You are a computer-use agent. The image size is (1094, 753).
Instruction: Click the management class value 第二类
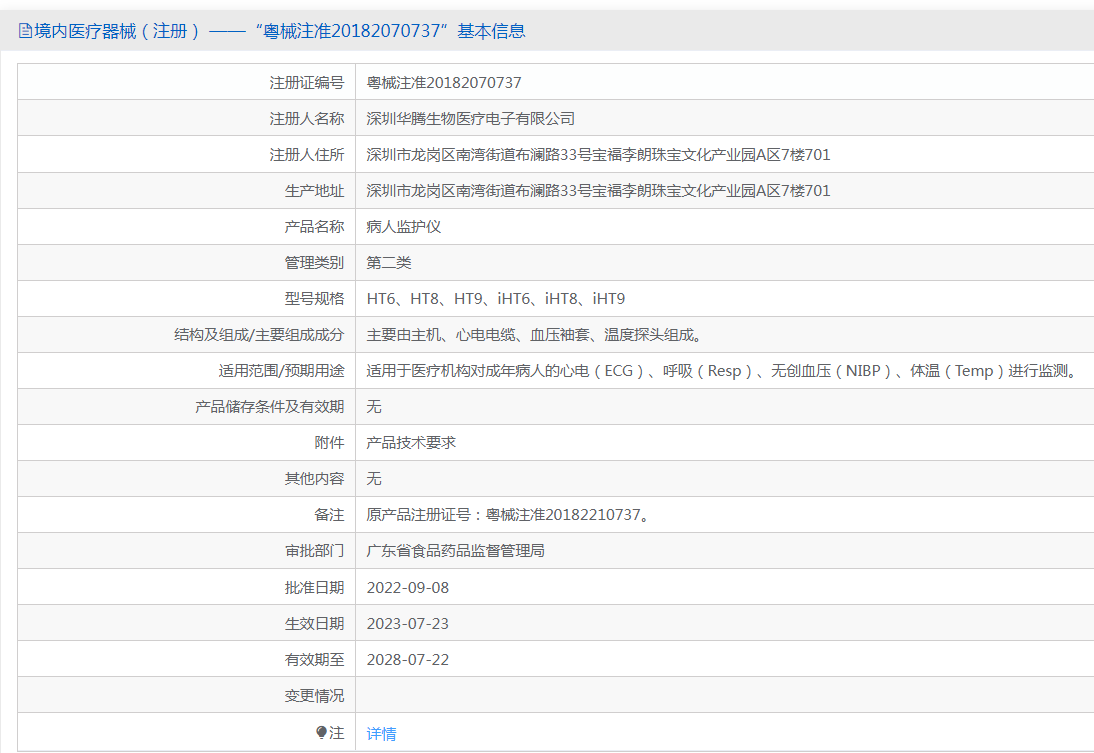(x=389, y=263)
